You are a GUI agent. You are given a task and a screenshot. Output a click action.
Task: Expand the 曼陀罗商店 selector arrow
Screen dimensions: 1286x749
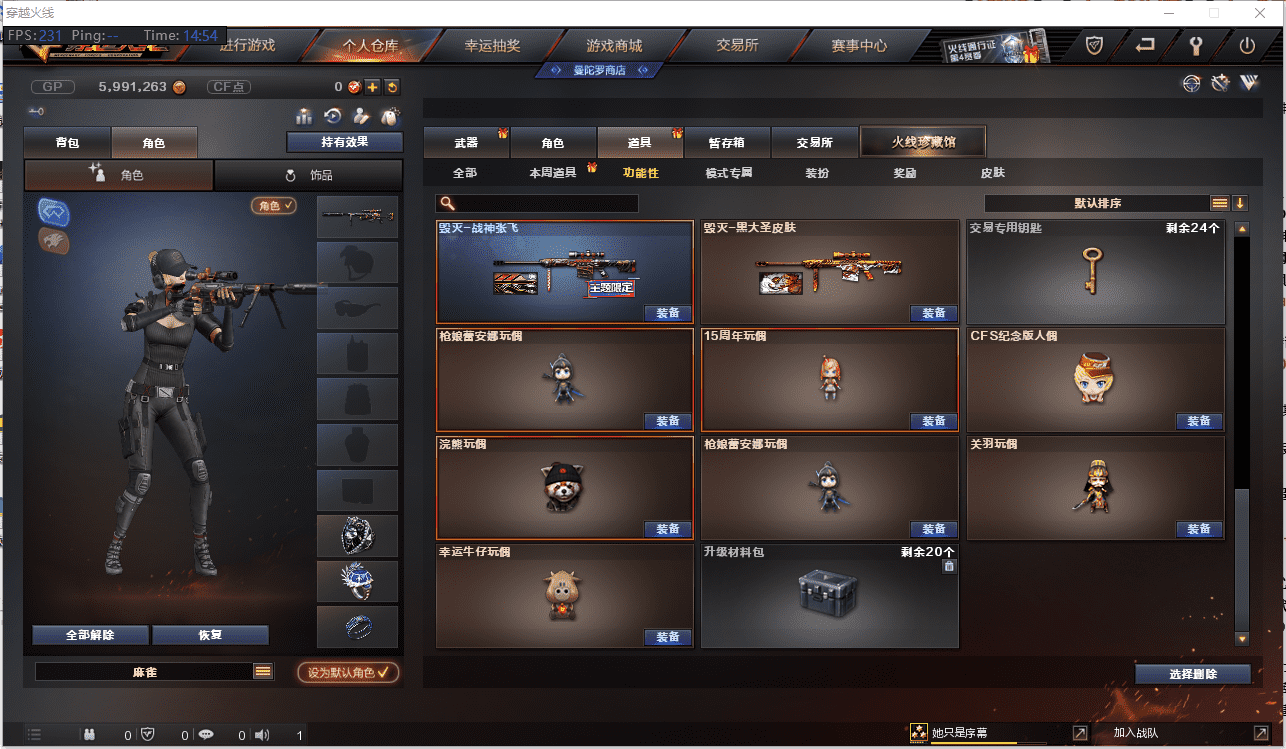[643, 70]
